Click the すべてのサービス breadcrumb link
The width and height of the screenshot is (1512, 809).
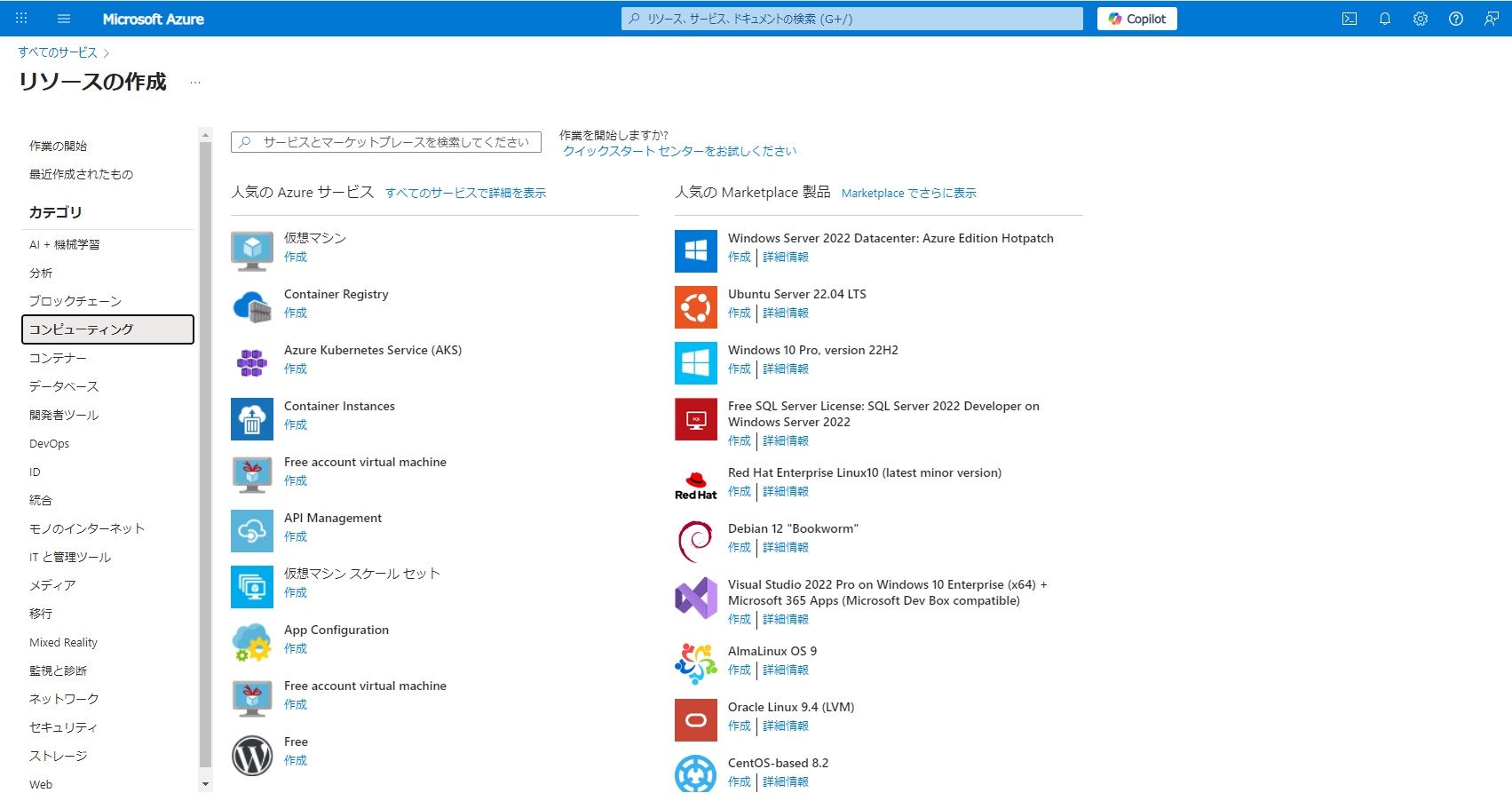coord(58,52)
